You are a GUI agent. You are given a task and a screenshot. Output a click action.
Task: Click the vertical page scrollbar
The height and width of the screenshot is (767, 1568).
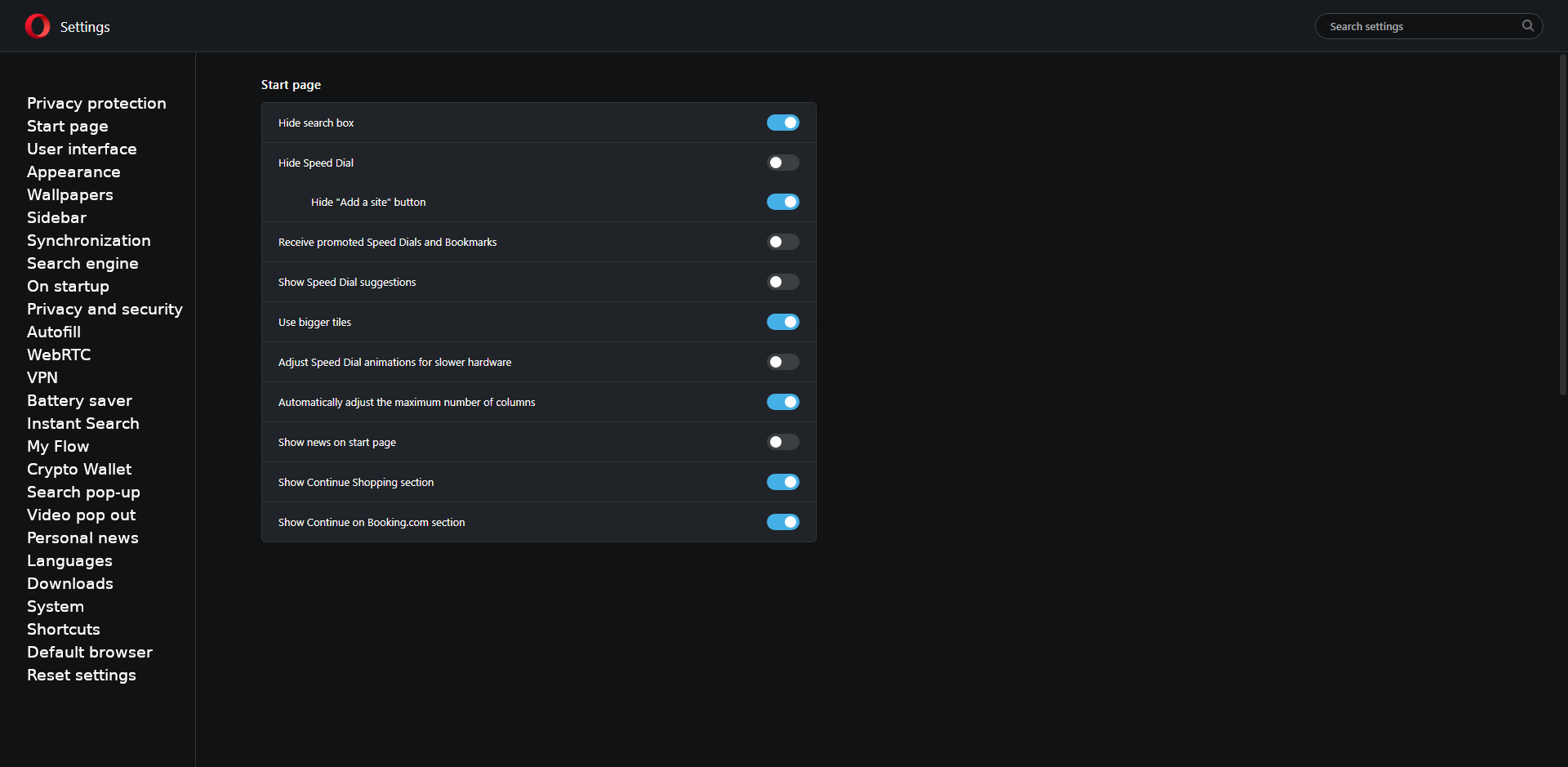[x=1562, y=225]
